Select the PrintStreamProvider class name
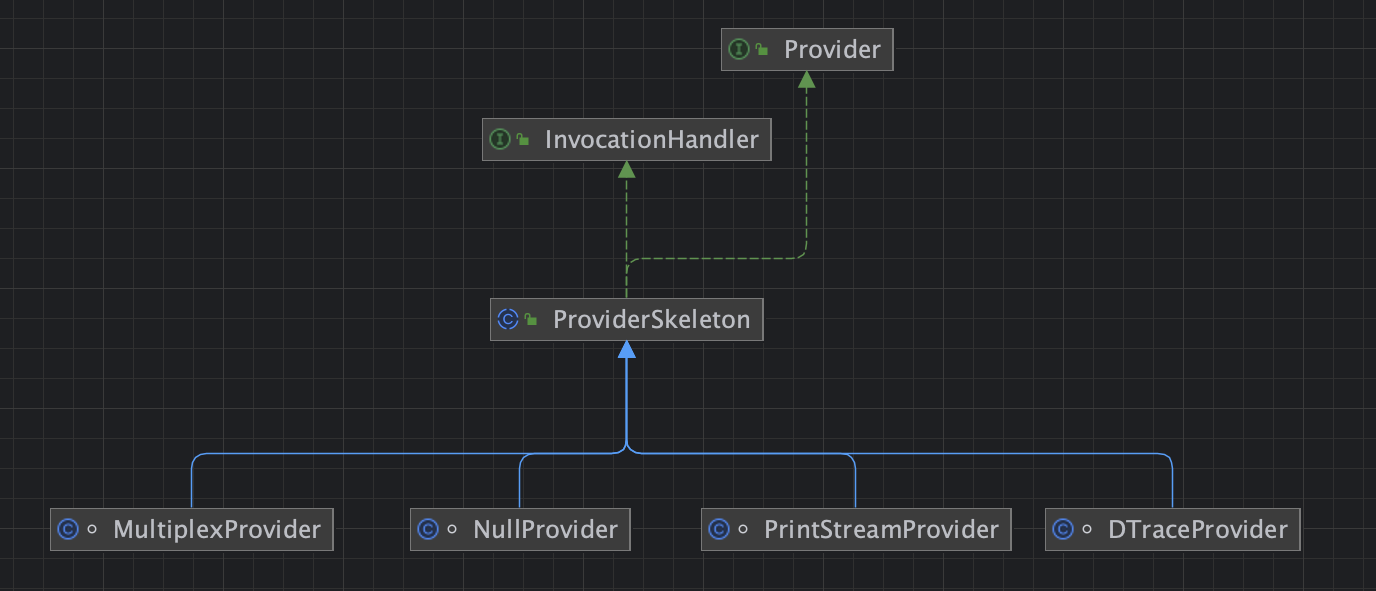 pyautogui.click(x=881, y=529)
